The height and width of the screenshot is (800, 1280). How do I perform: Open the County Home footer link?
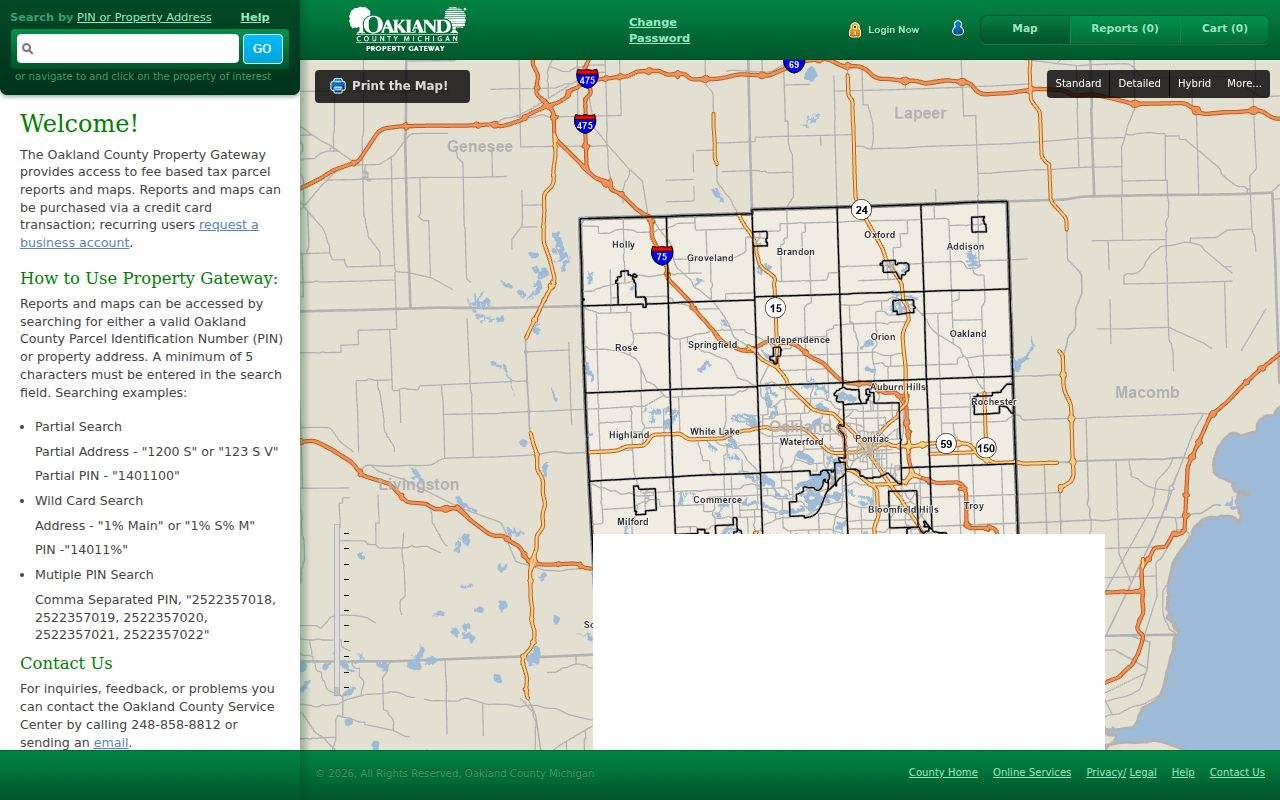coord(943,773)
